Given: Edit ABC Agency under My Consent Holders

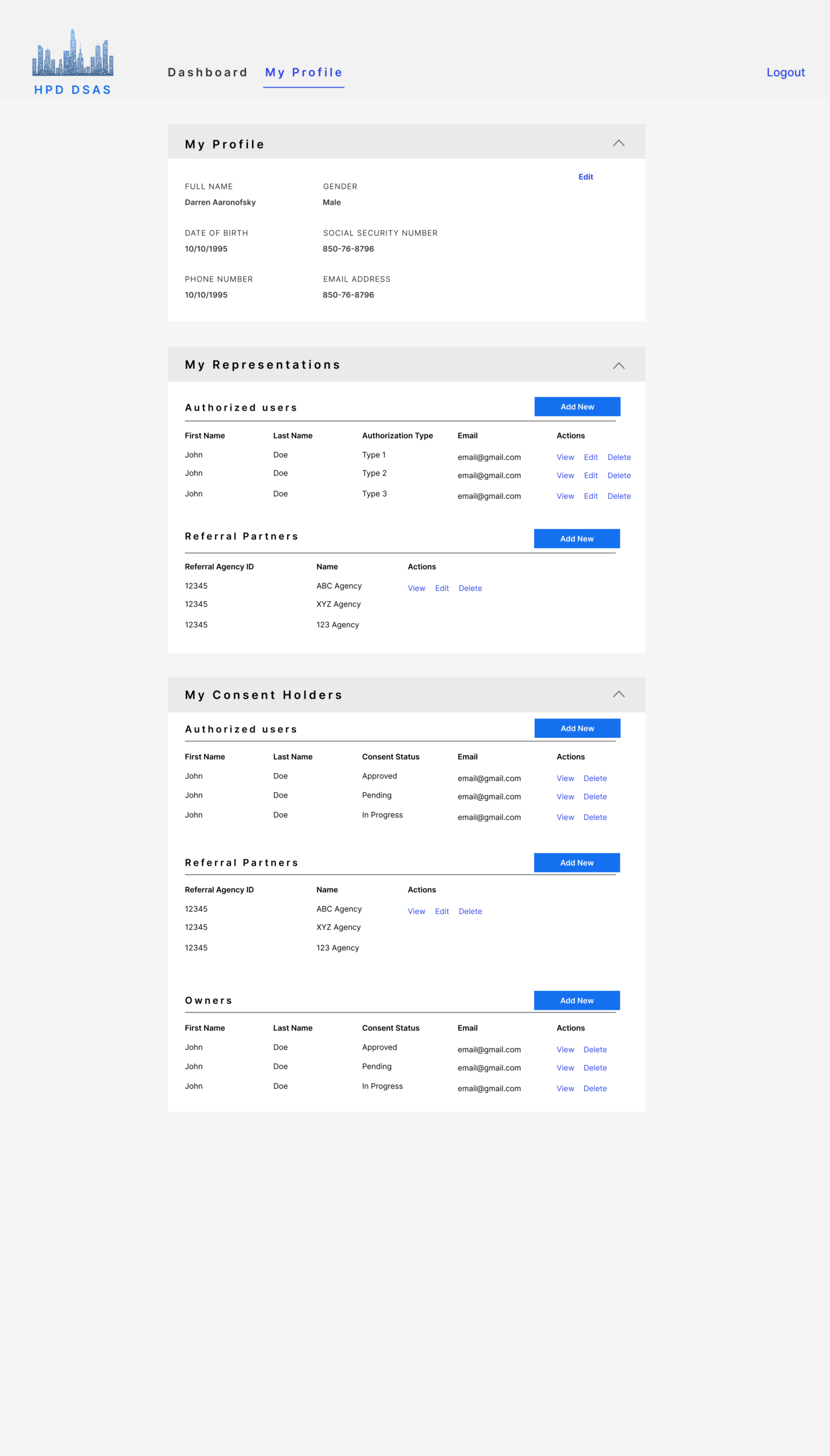Looking at the screenshot, I should point(442,911).
